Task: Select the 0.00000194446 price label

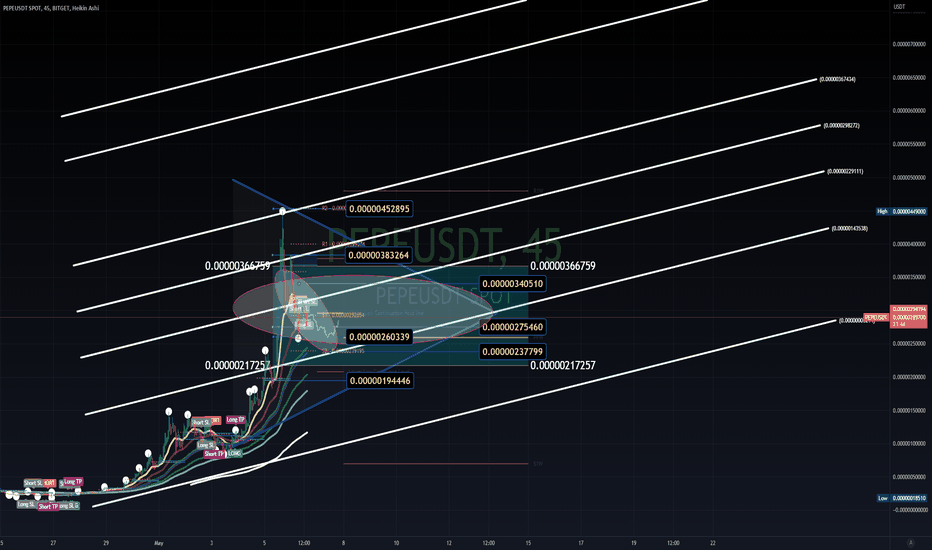Action: click(x=380, y=381)
